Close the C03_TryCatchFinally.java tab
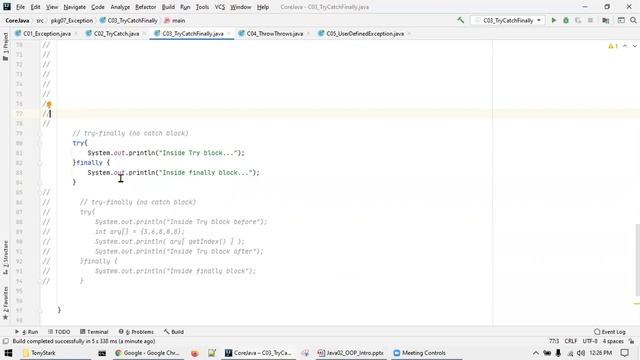 pyautogui.click(x=229, y=33)
